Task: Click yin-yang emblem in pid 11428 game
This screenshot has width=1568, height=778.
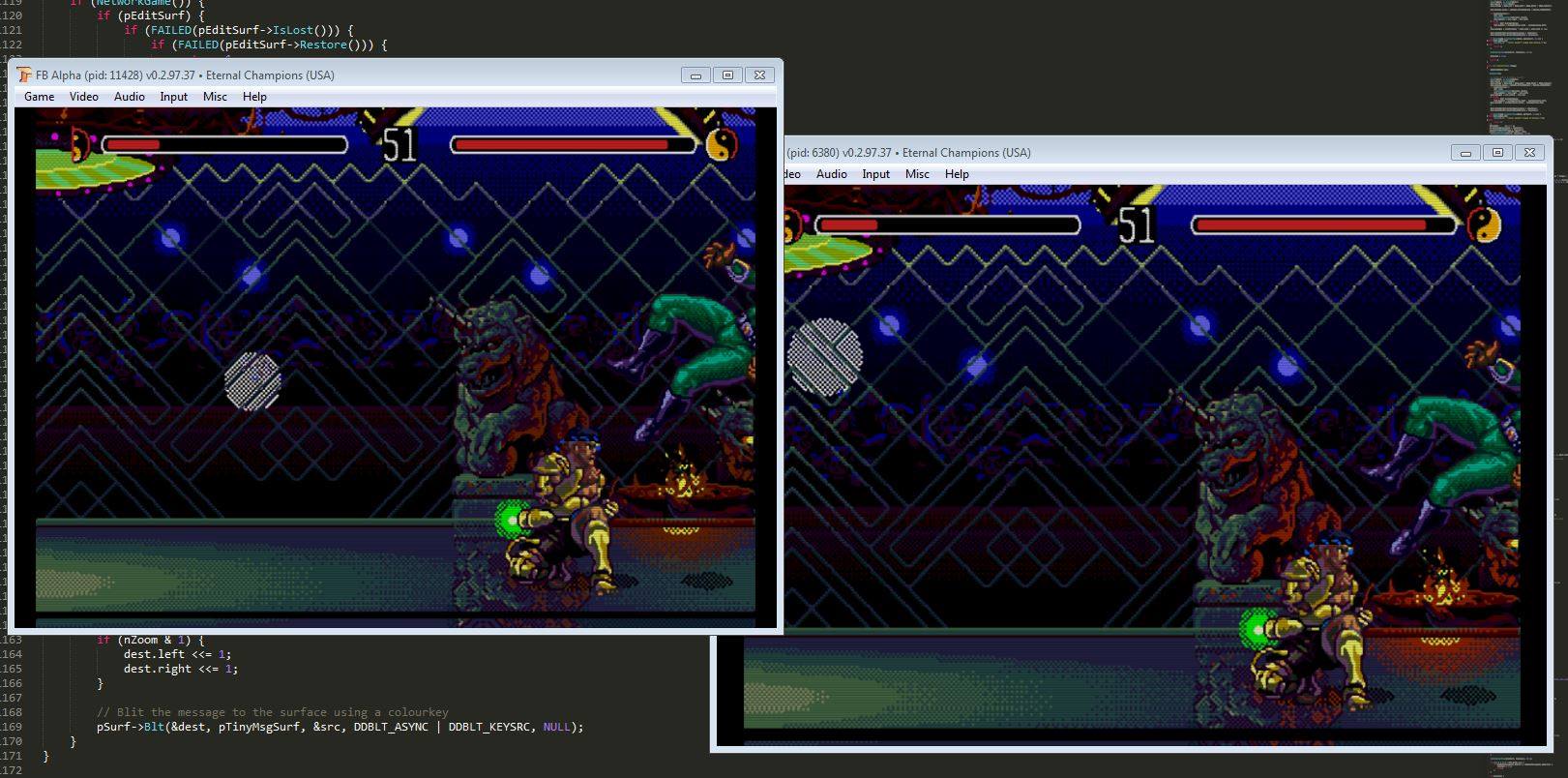Action: click(720, 144)
